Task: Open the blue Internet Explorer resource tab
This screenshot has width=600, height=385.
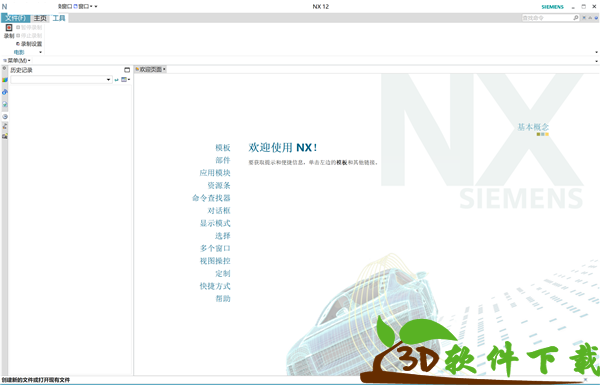Action: [x=5, y=92]
